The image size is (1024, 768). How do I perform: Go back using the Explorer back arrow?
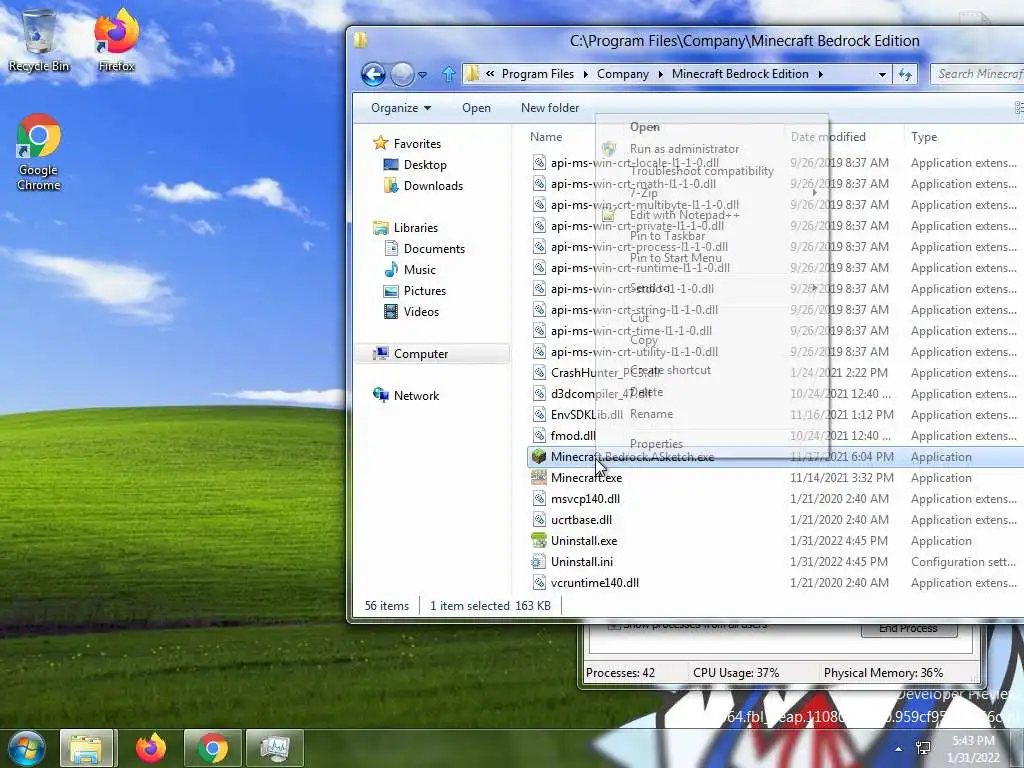coord(373,74)
